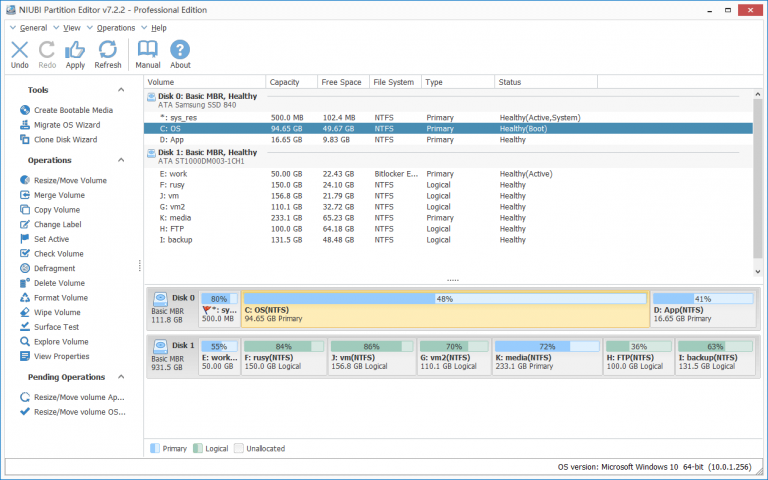The height and width of the screenshot is (480, 768).
Task: Run Check Volume operation
Action: click(x=52, y=254)
